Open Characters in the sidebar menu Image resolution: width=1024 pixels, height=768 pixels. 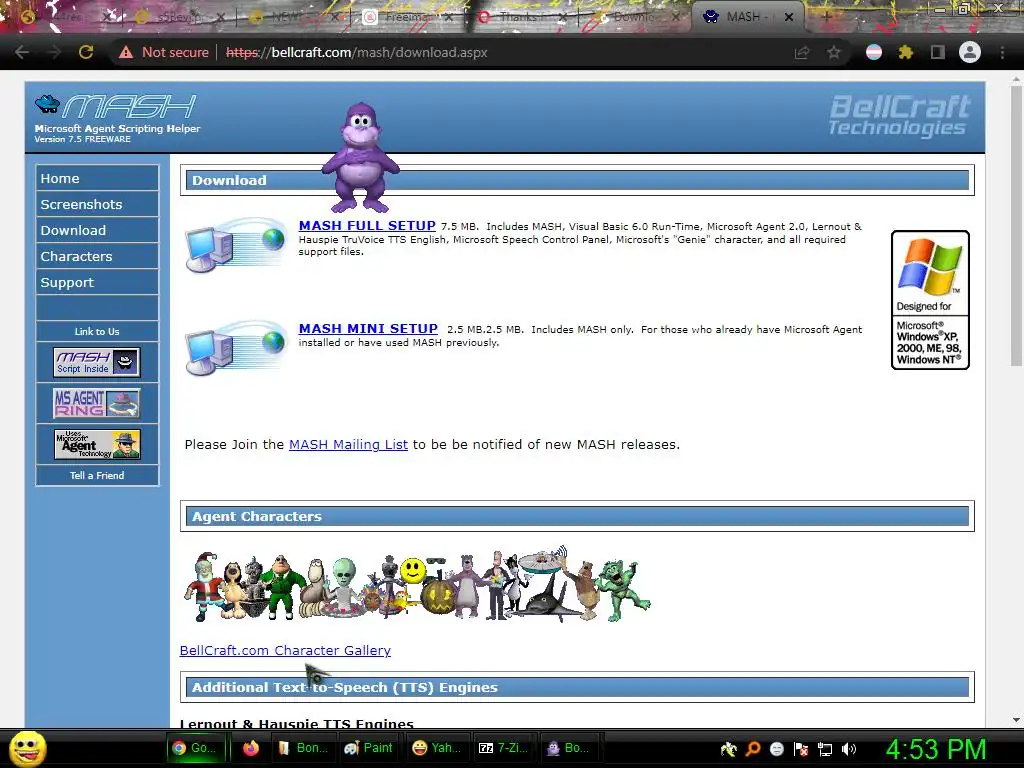(97, 257)
